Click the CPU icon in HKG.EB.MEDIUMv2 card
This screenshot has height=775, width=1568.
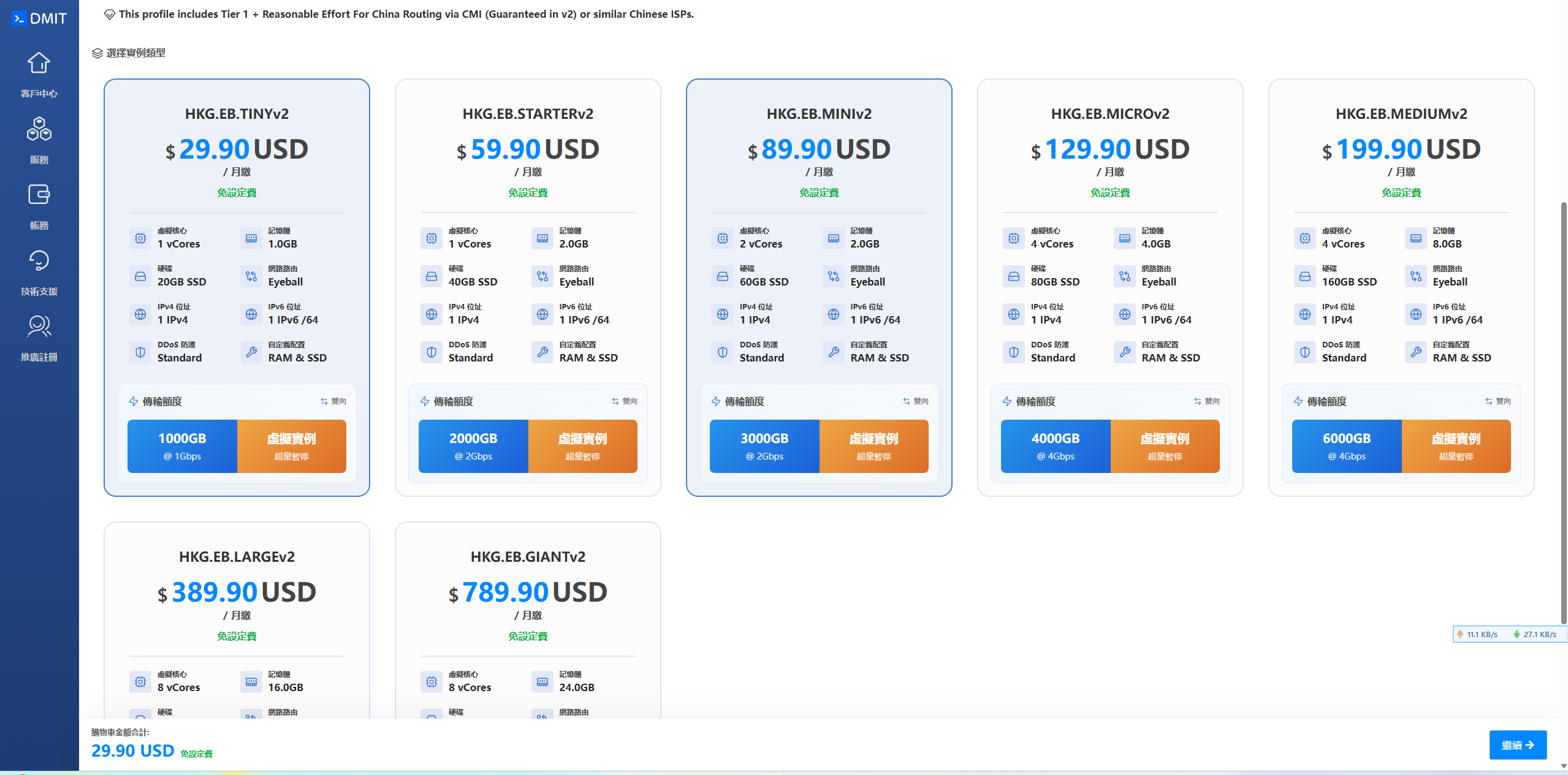[1305, 238]
